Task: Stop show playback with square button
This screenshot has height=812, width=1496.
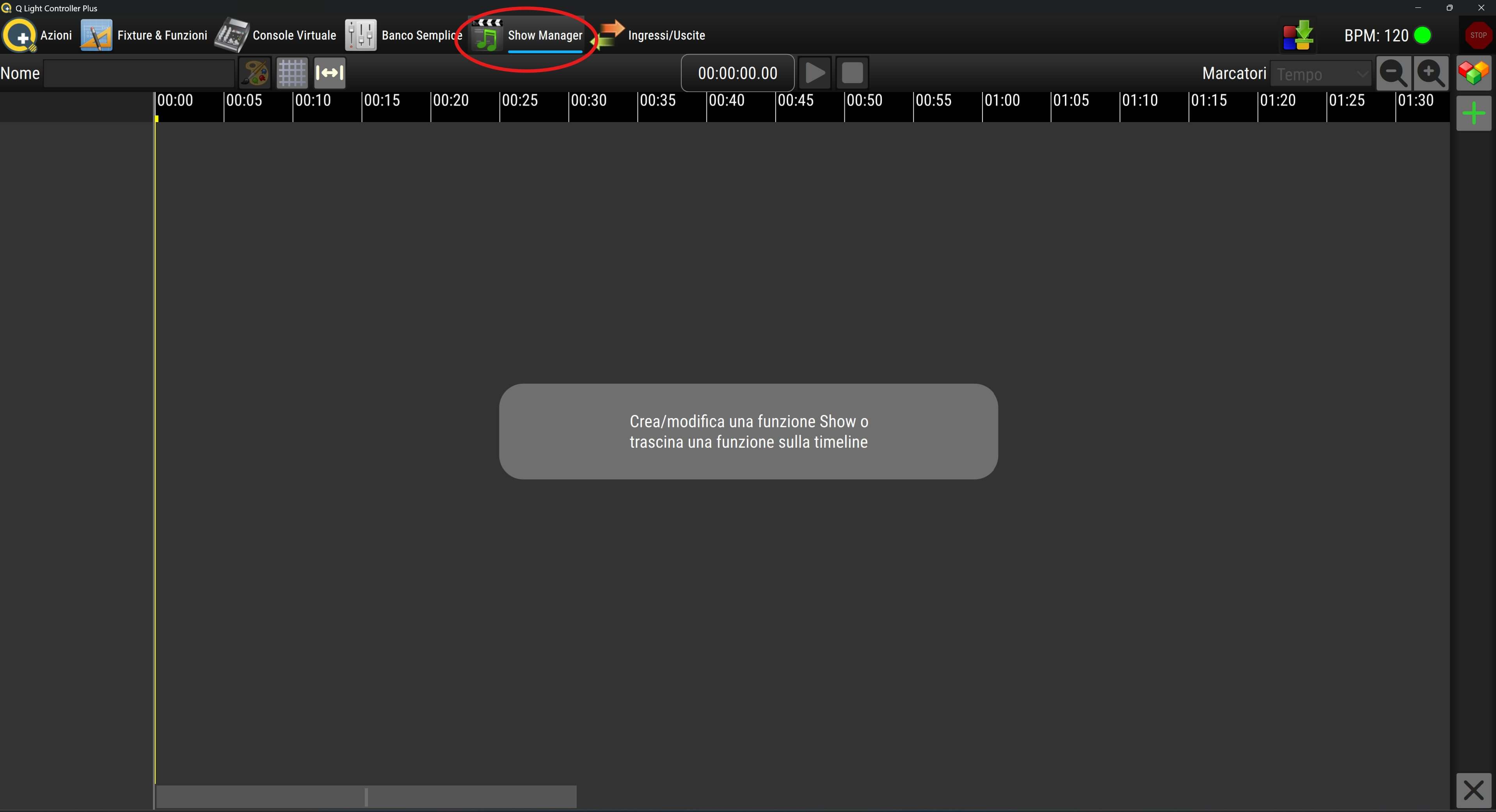Action: point(852,73)
